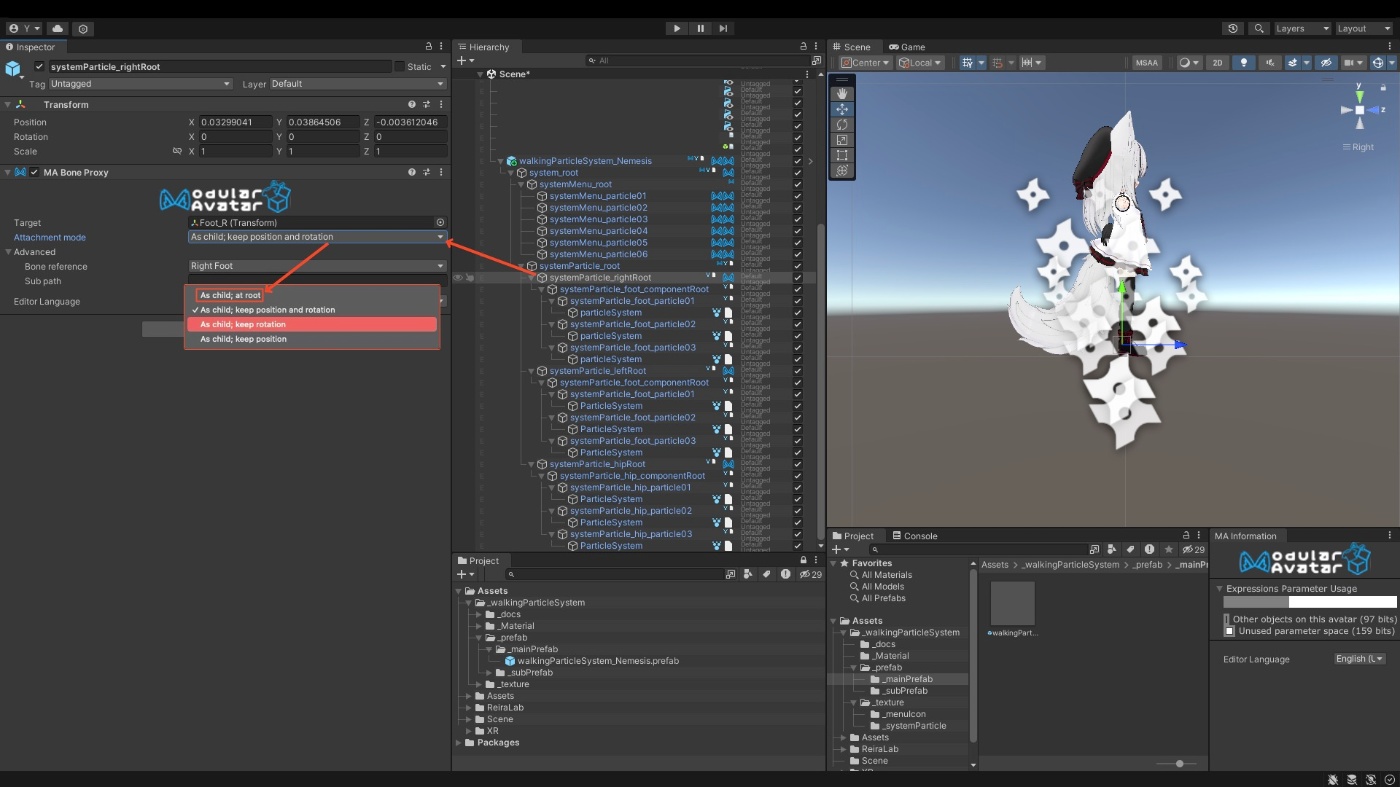Toggle active checkbox for systemParticle_rightRoot in Hierarchy

pos(798,278)
